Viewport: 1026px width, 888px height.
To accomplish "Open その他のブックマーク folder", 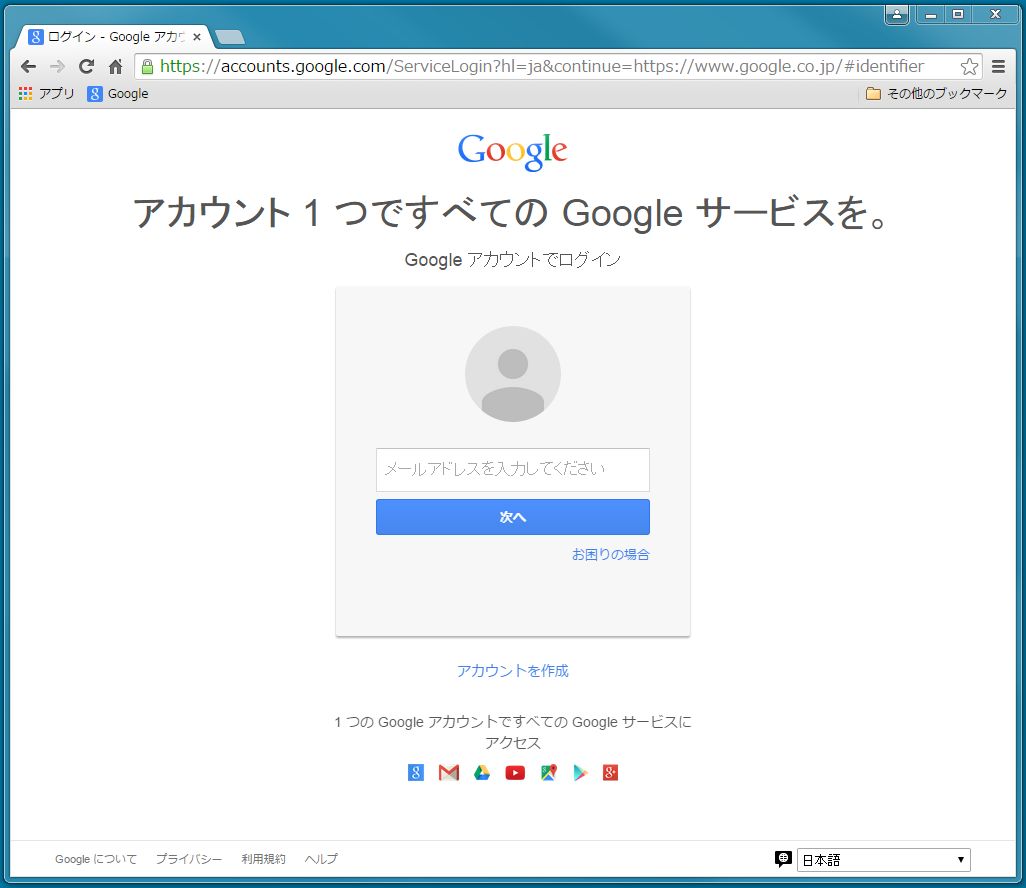I will tap(936, 94).
